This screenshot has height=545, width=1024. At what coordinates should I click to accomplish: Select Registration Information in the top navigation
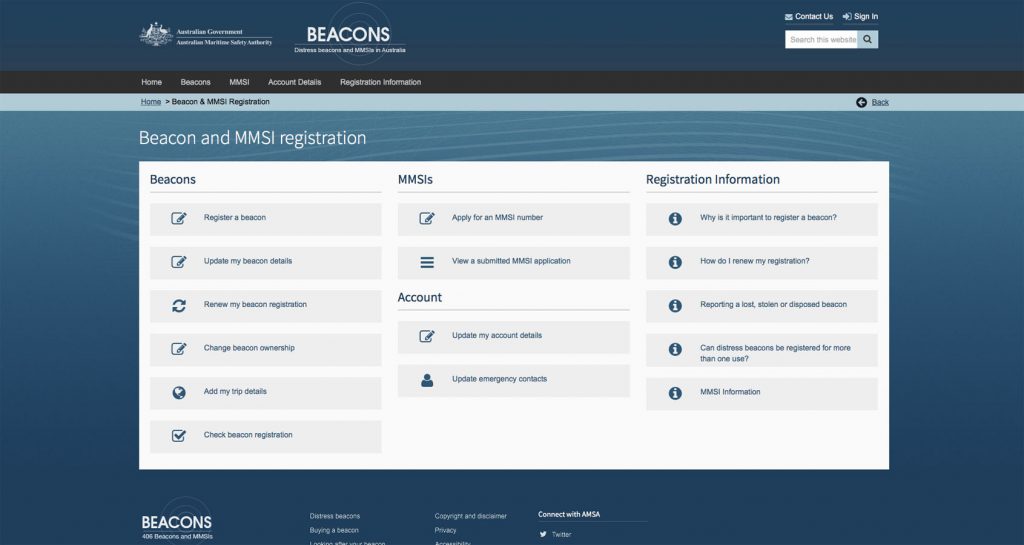click(x=380, y=82)
